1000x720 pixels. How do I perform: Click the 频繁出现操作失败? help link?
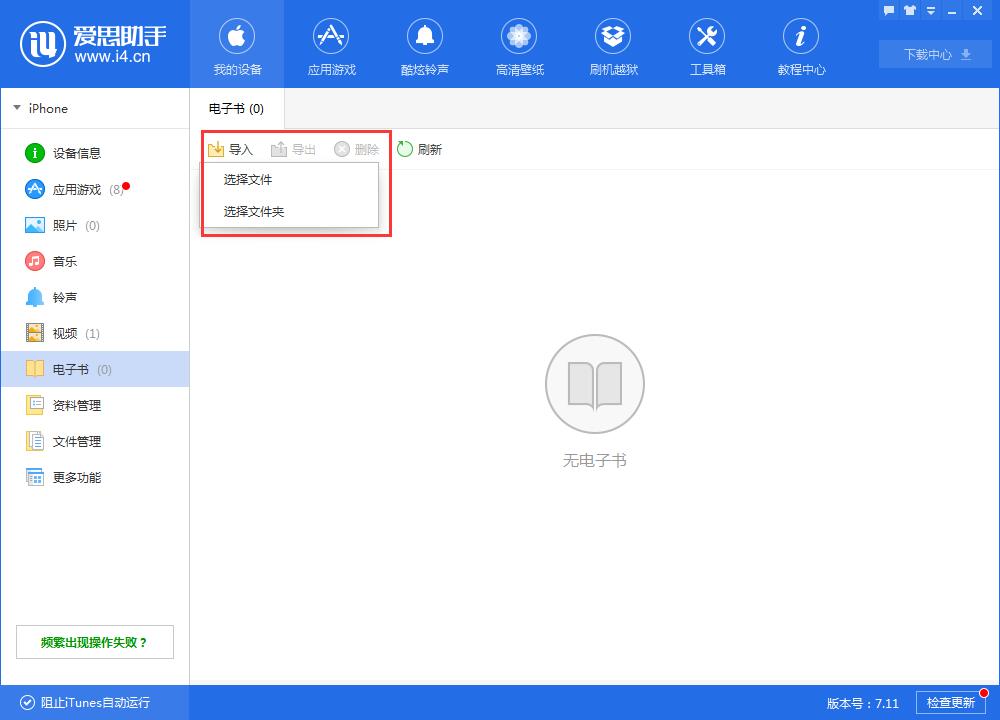[94, 642]
